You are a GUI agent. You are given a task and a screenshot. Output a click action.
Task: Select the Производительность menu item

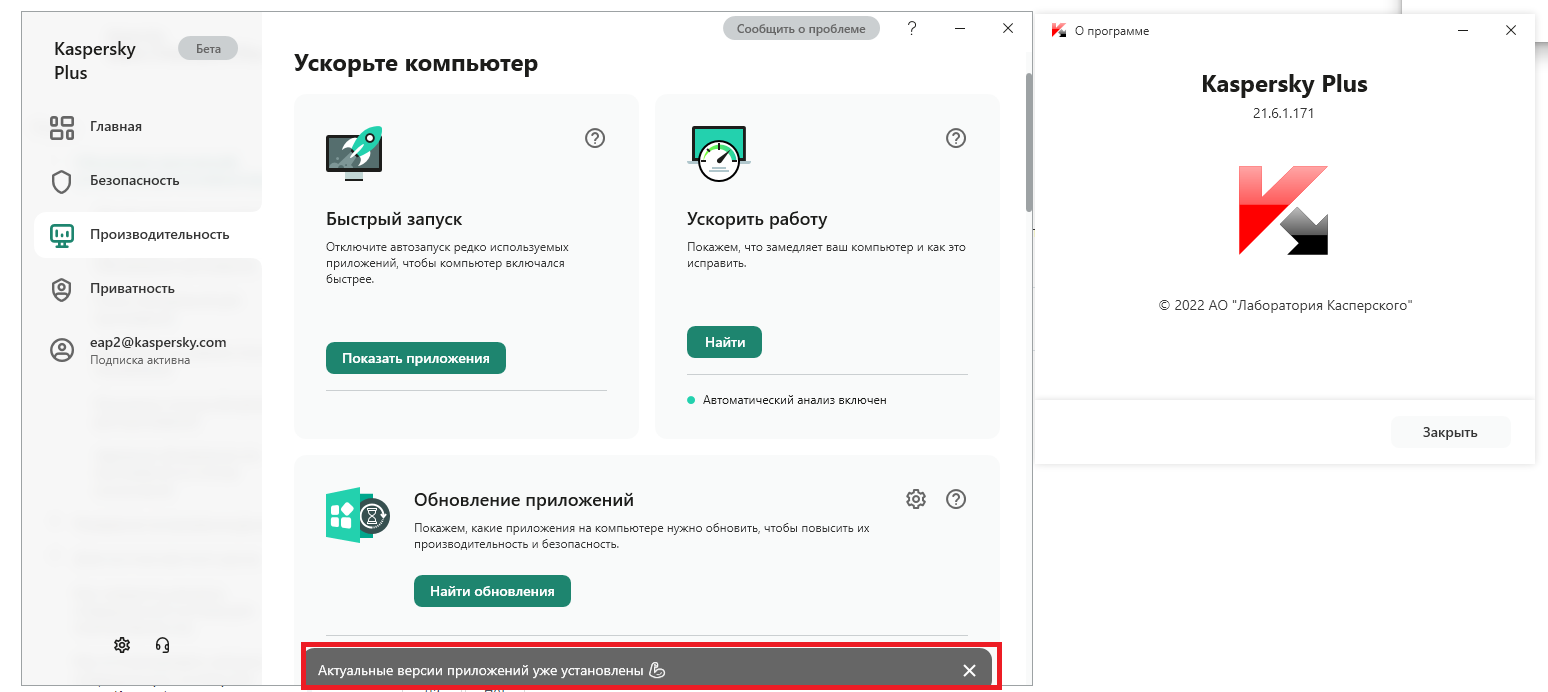[x=147, y=235]
